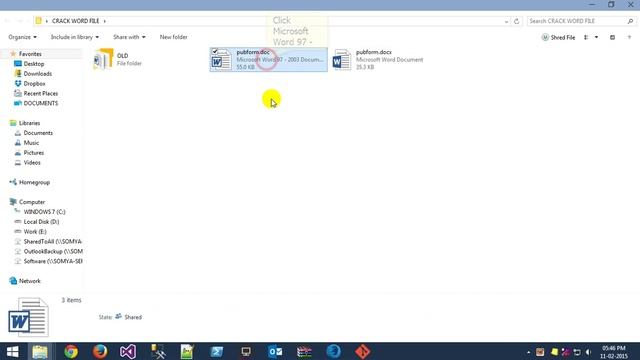The width and height of the screenshot is (640, 360).
Task: Click the Shred File button
Action: (558, 38)
